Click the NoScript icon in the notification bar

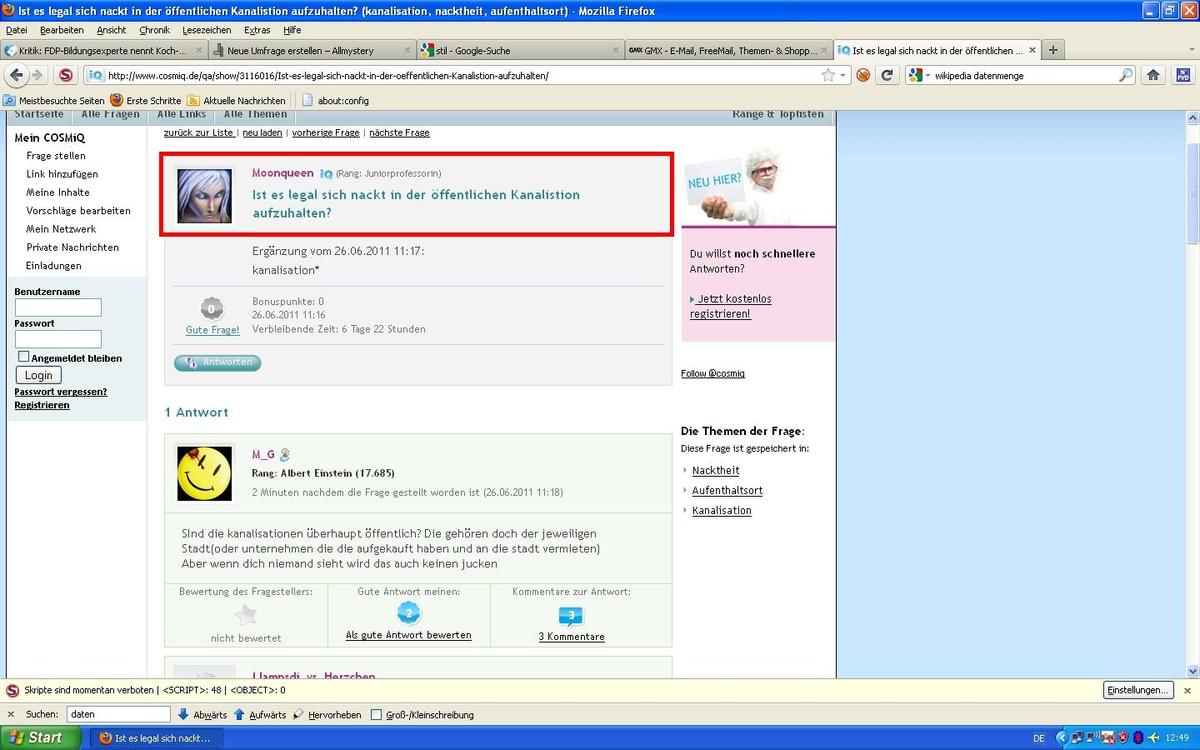point(12,690)
